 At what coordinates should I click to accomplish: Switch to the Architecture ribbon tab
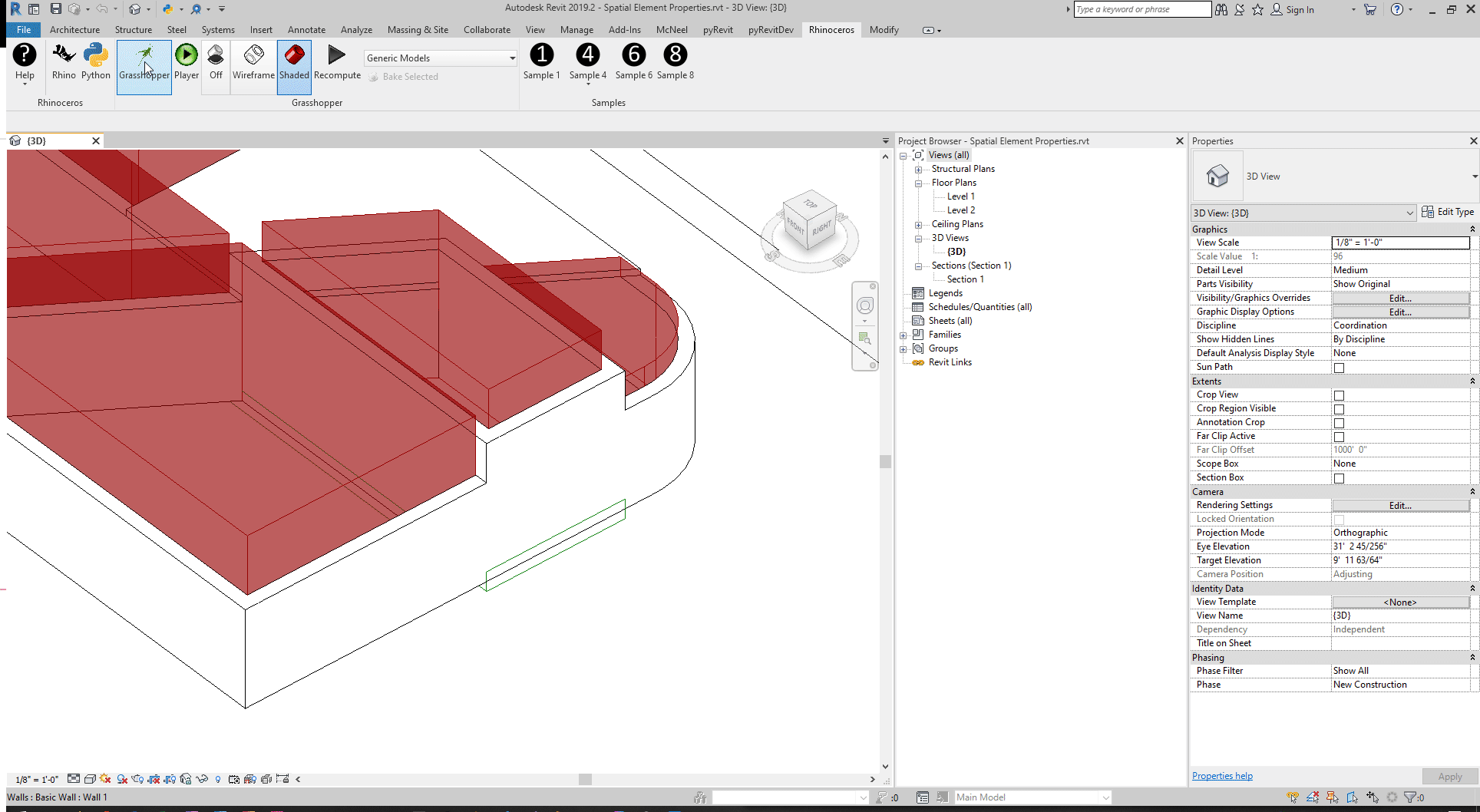pos(74,30)
